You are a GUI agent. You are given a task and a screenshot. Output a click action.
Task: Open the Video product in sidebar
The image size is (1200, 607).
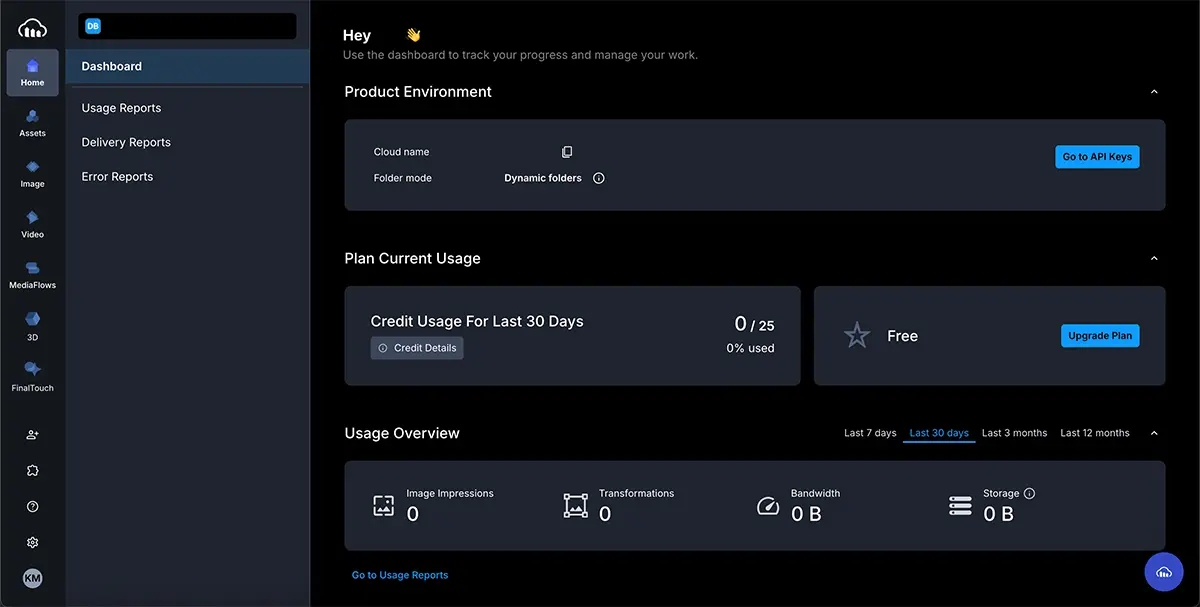click(x=32, y=224)
